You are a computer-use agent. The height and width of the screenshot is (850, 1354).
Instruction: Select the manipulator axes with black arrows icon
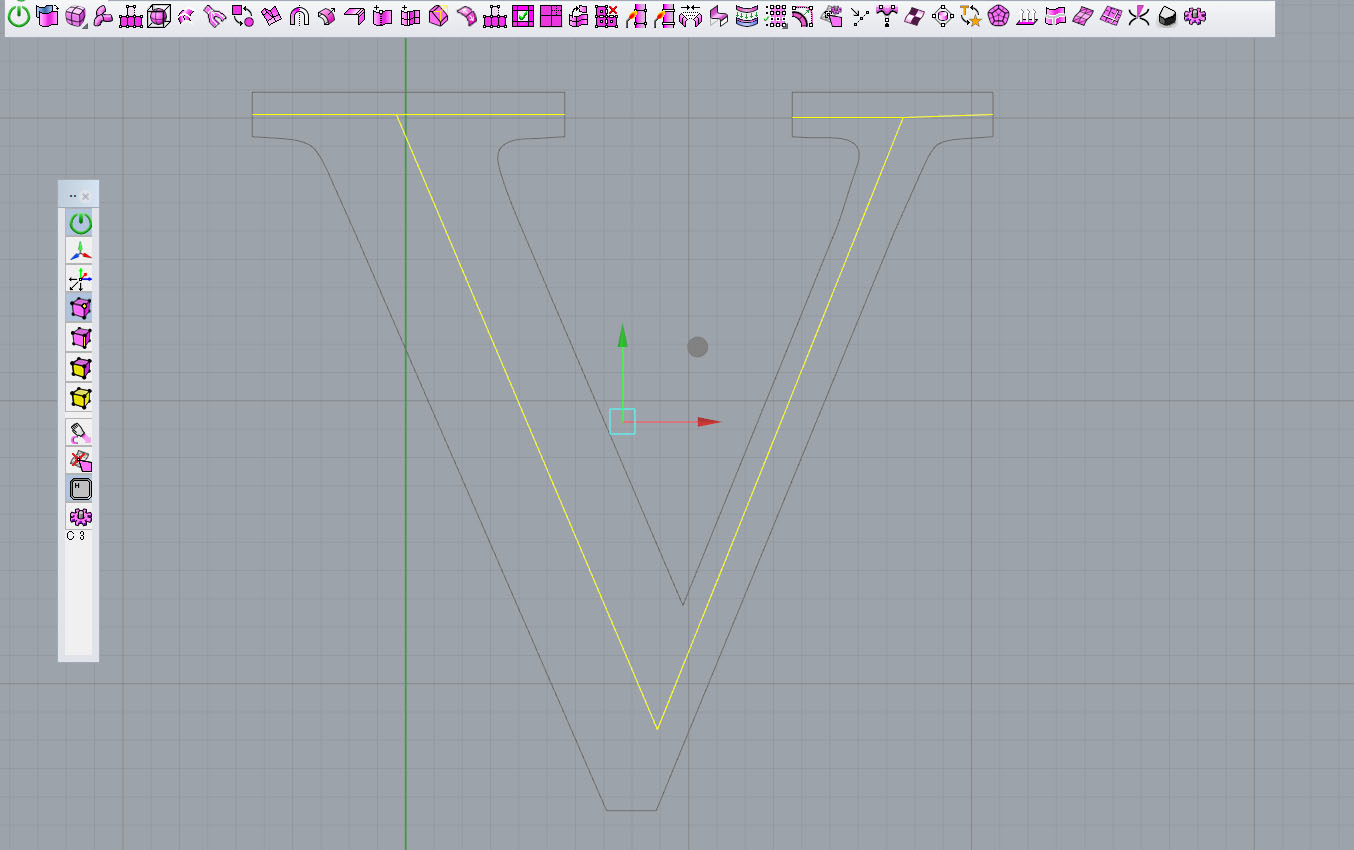click(80, 280)
